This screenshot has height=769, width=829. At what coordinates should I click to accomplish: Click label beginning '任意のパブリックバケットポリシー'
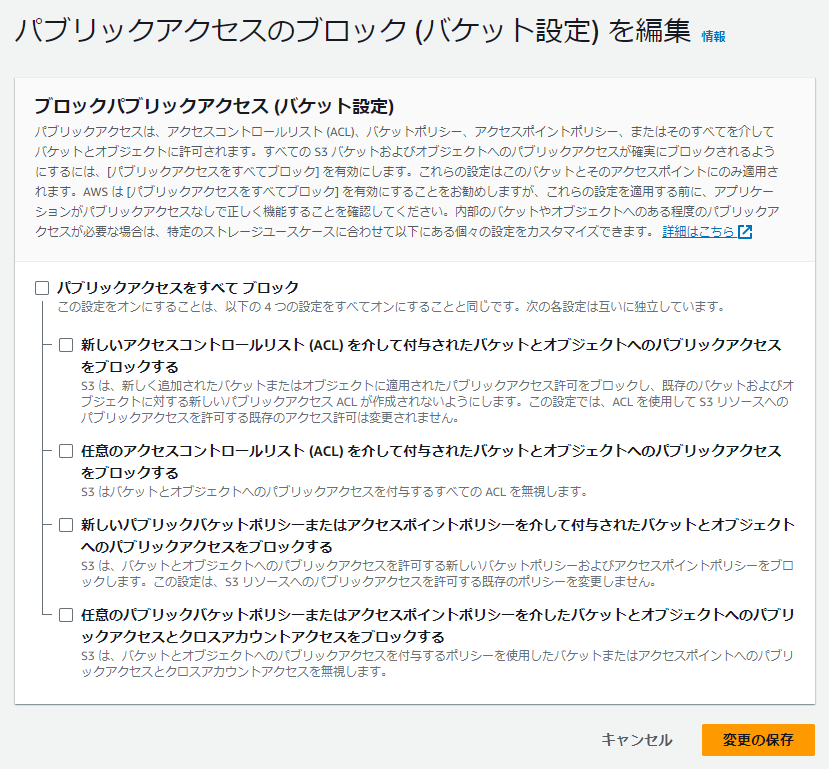click(x=438, y=625)
